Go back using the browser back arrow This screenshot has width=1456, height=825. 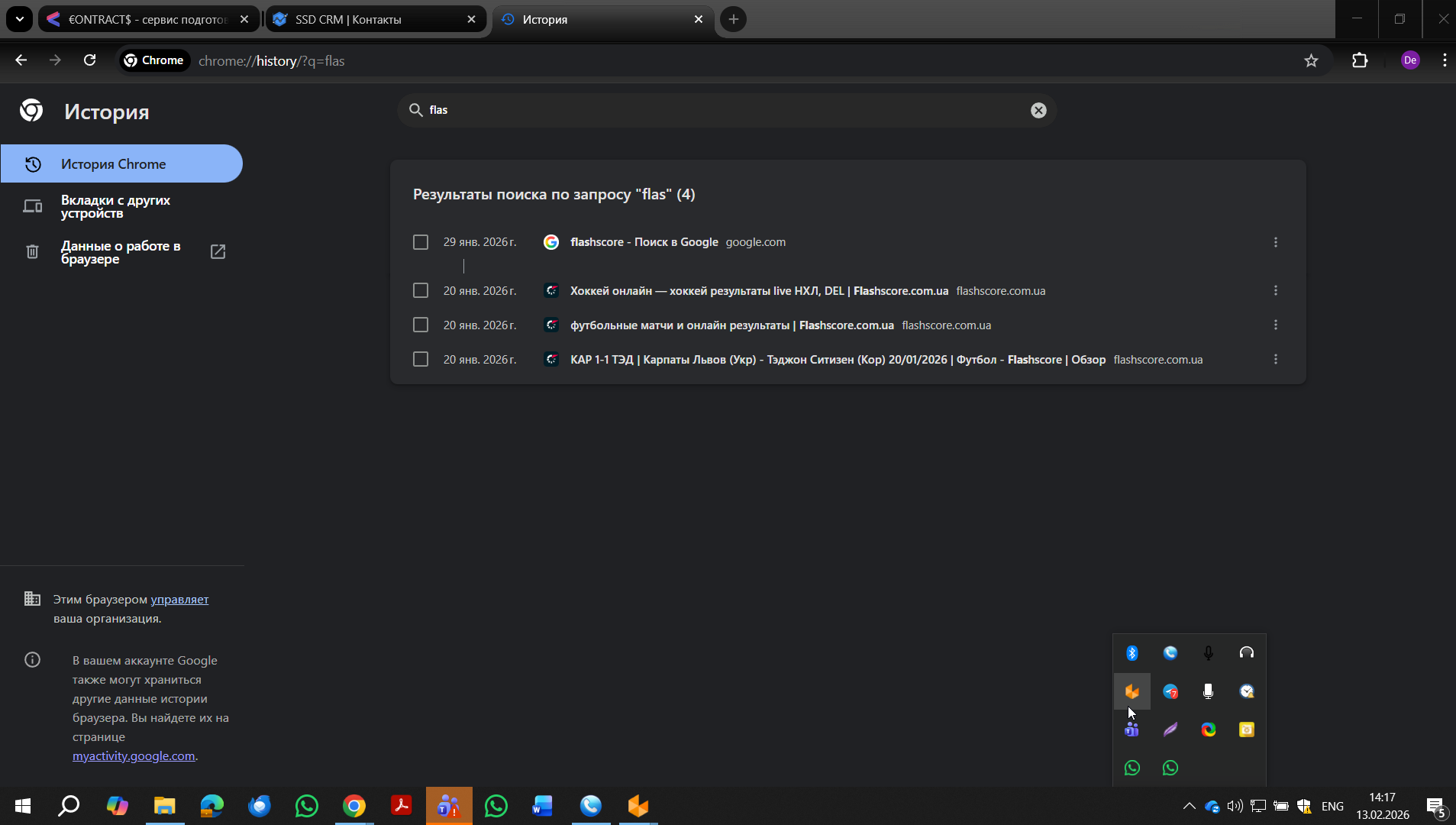(21, 60)
